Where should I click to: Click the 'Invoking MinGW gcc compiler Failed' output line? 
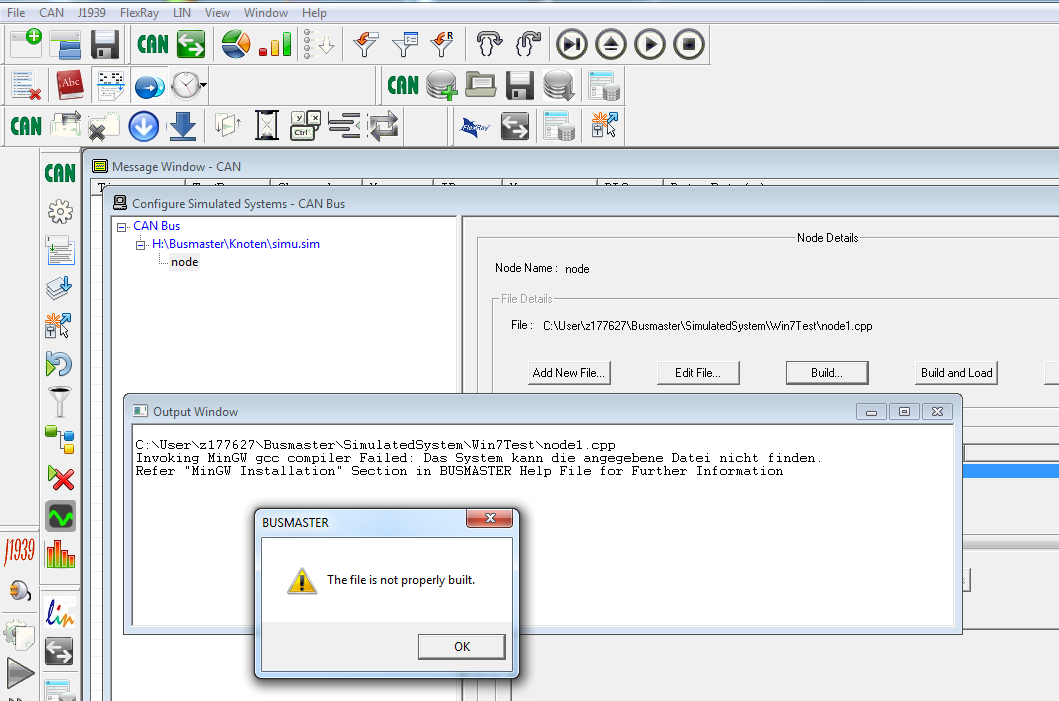[x=479, y=458]
